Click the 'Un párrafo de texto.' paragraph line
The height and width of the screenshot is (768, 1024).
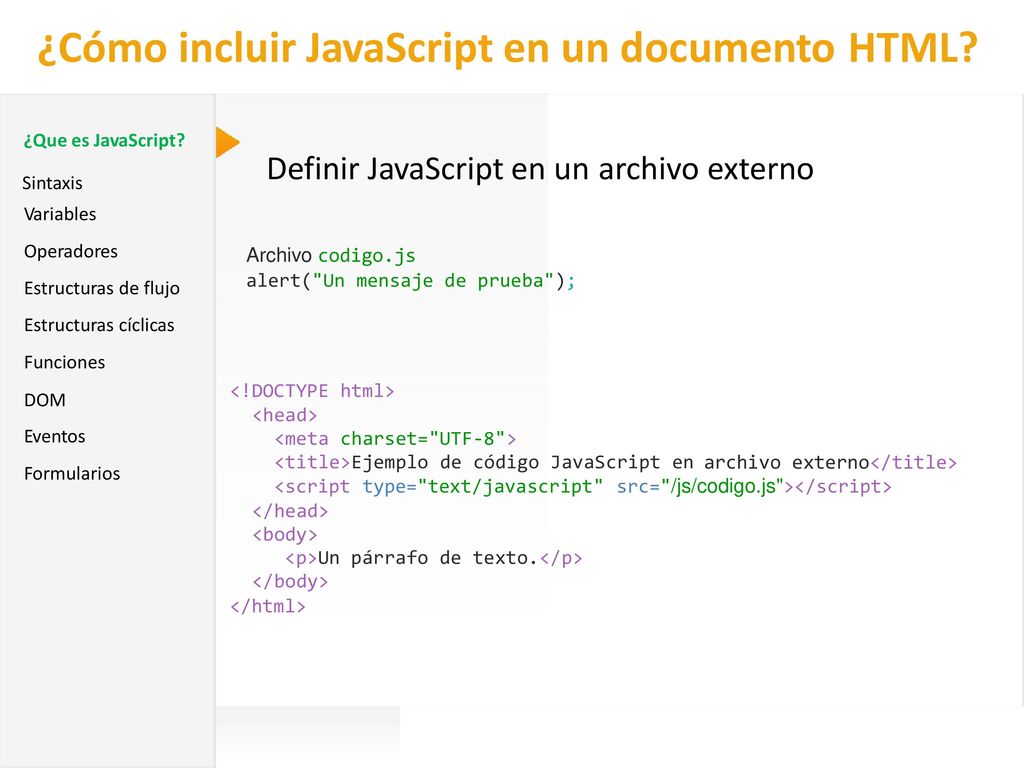(x=434, y=558)
